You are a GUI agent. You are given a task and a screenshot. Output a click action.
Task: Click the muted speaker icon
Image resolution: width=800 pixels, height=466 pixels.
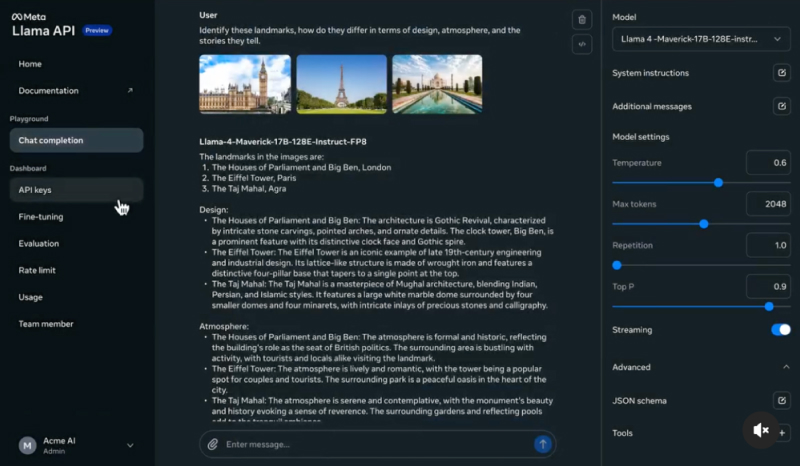[x=761, y=430]
